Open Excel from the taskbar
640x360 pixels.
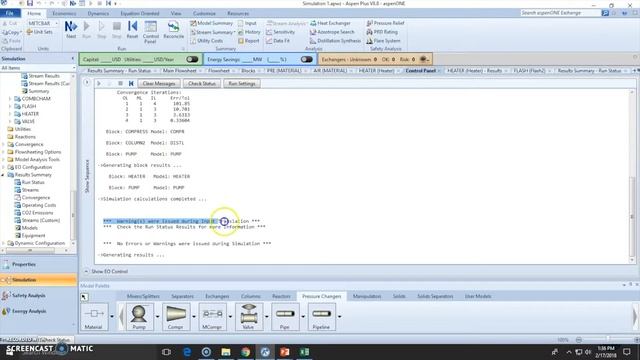coord(304,351)
